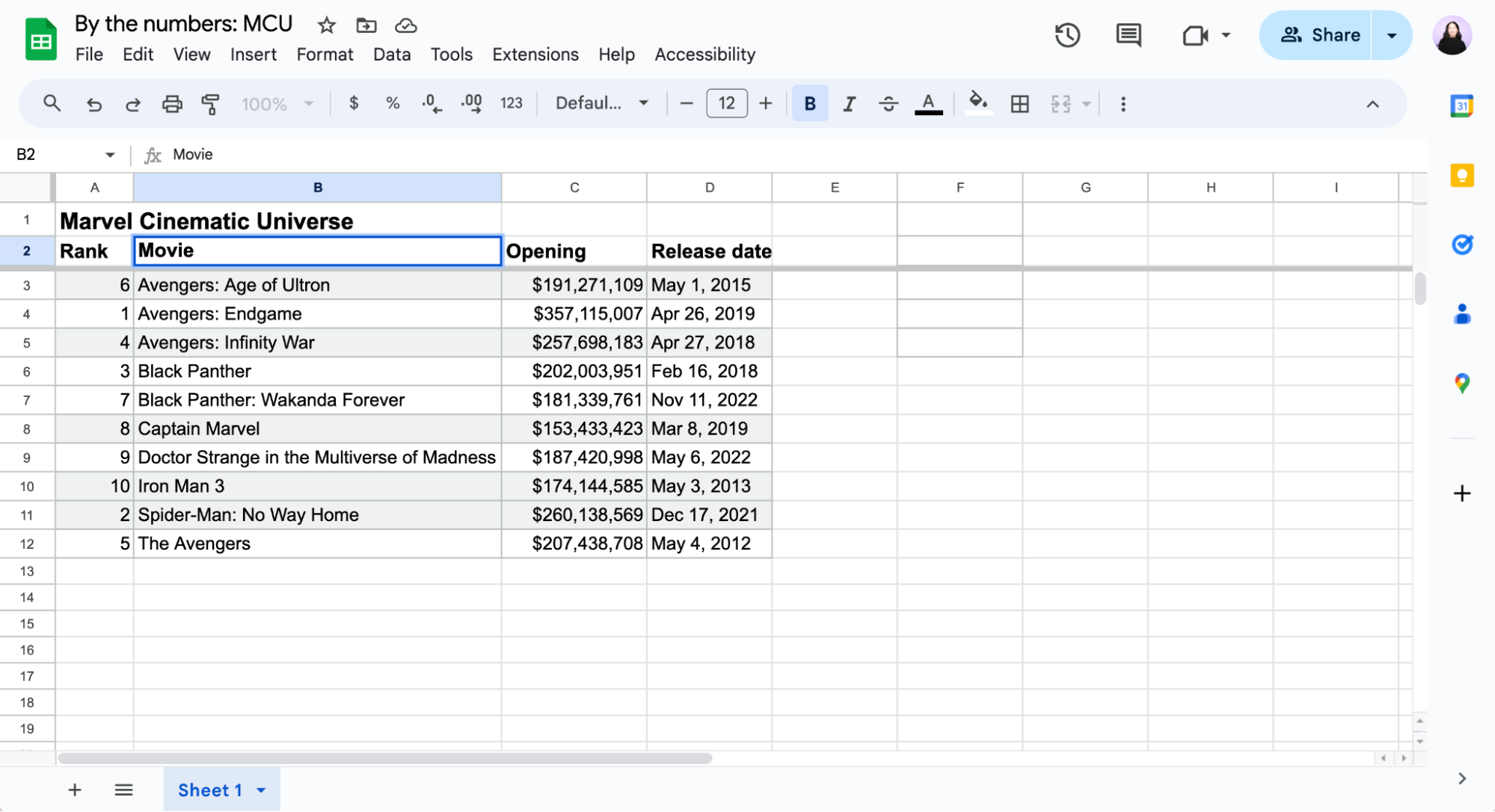Click the font size input field
Screen dimensions: 1495x812
tap(726, 103)
